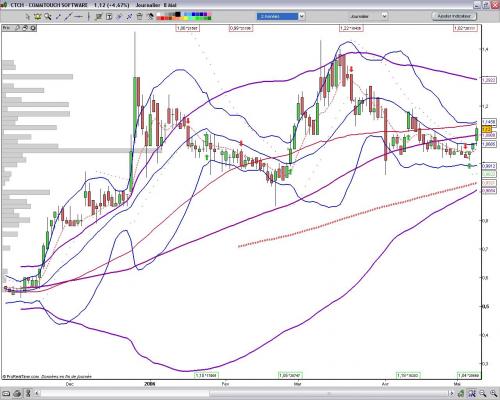Click the trash can delete-objects icon

tap(140, 17)
